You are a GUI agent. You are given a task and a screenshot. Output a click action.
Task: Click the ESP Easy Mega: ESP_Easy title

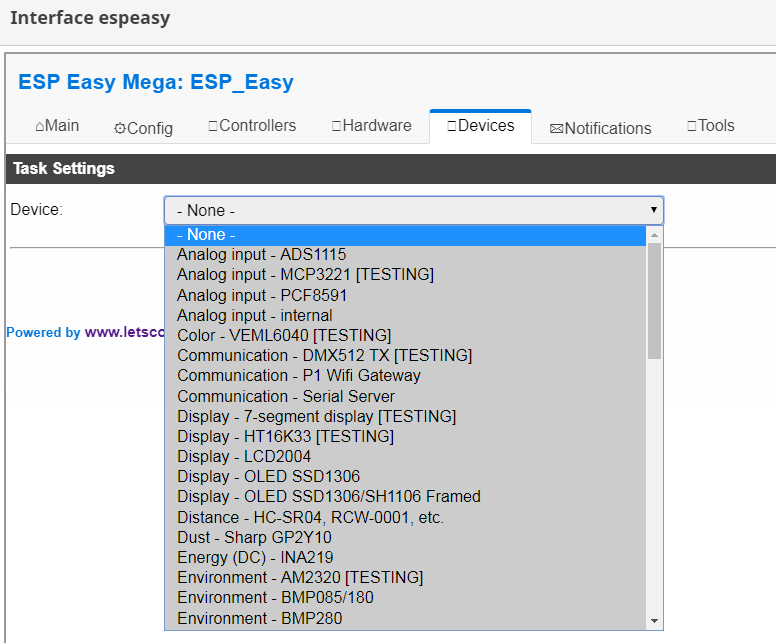click(156, 82)
